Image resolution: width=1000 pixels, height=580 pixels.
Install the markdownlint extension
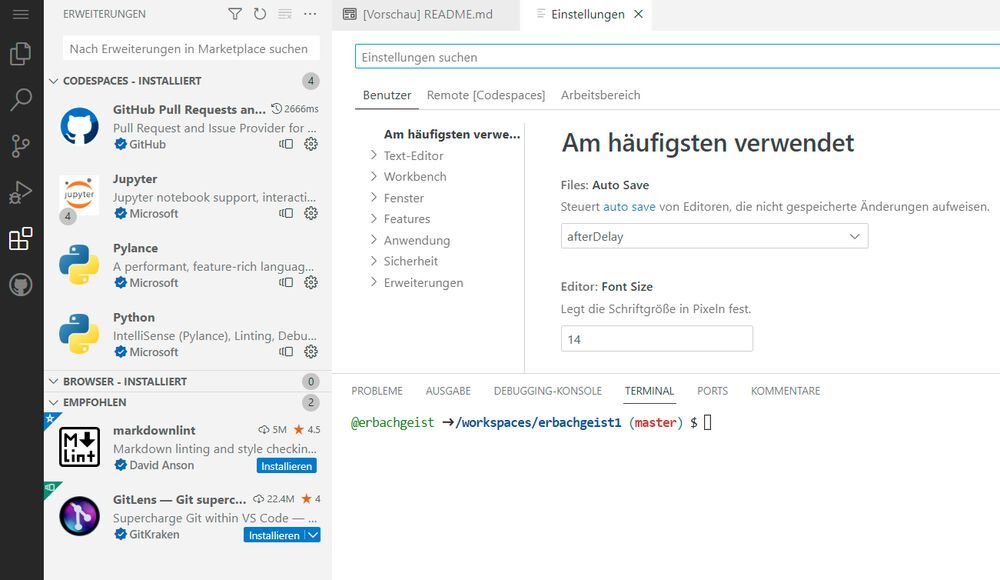(287, 466)
